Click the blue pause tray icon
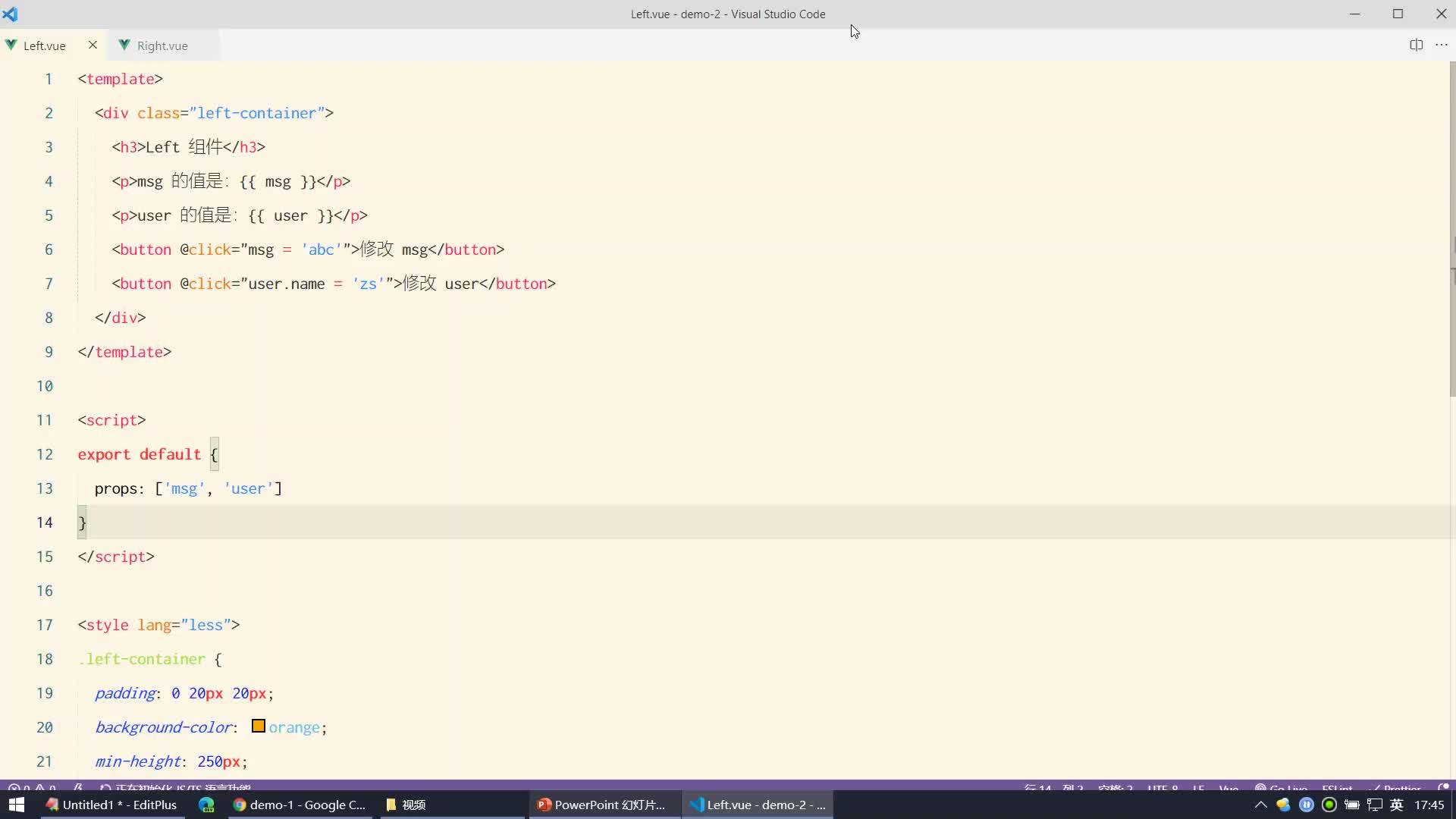The image size is (1456, 819). pos(1306,805)
